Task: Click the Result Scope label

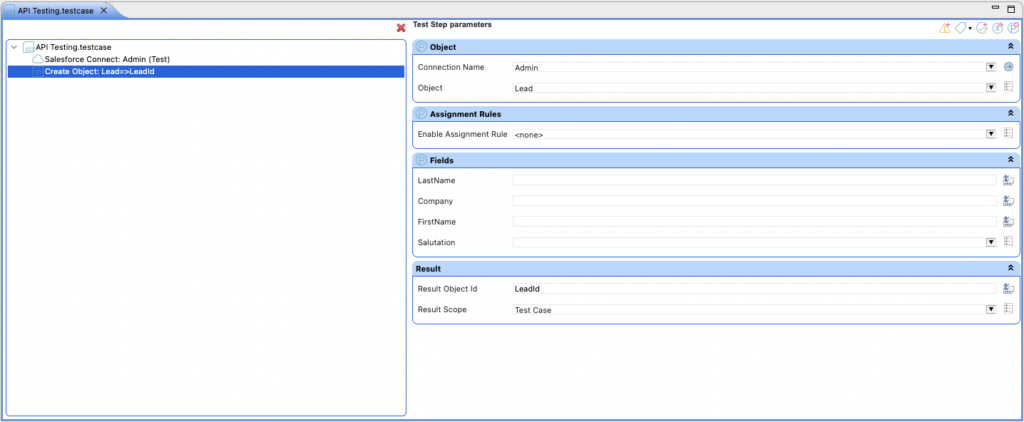Action: [x=442, y=309]
